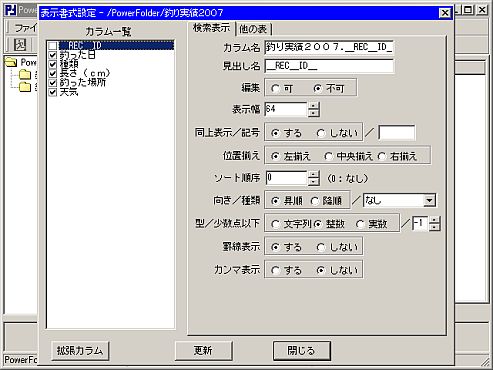Click the カラム名 text field
493x370 pixels.
pos(329,48)
